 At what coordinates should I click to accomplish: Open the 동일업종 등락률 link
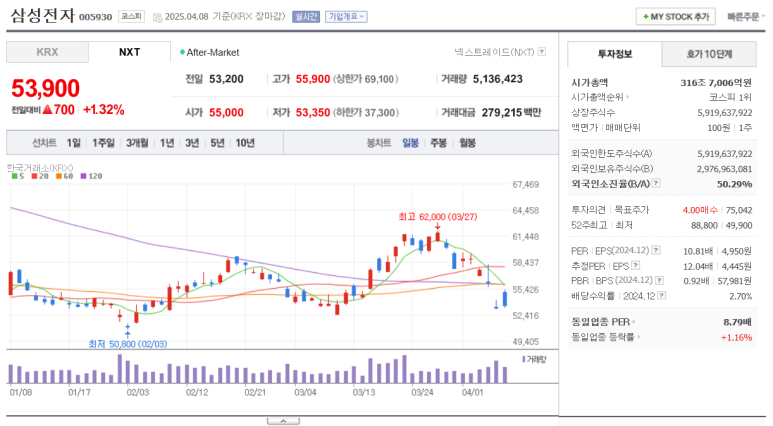605,337
